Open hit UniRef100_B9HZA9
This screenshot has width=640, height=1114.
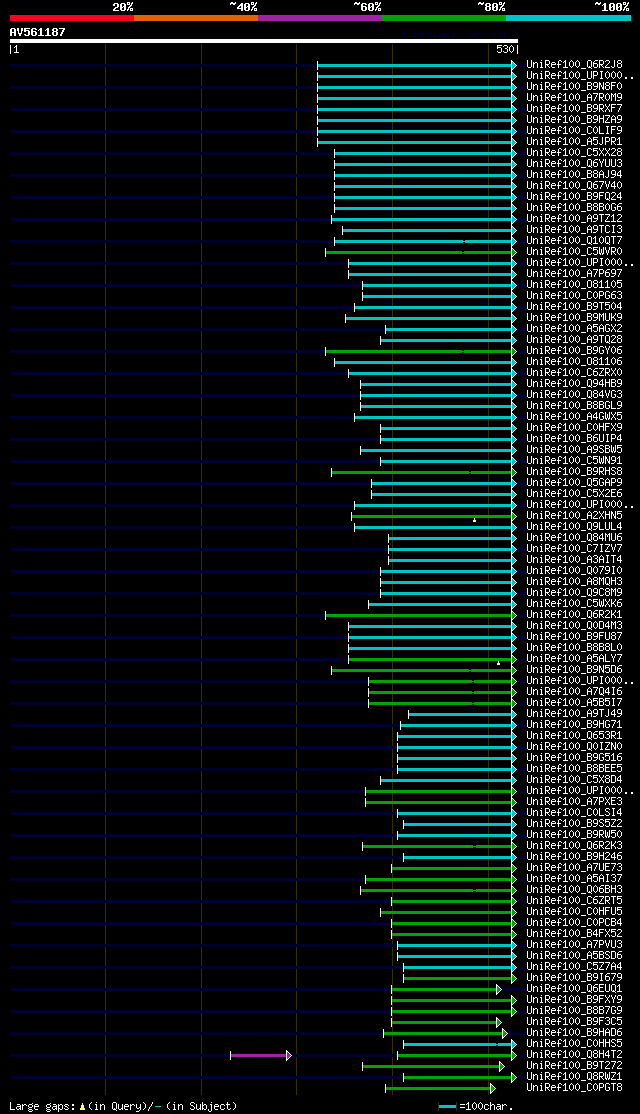(x=574, y=119)
